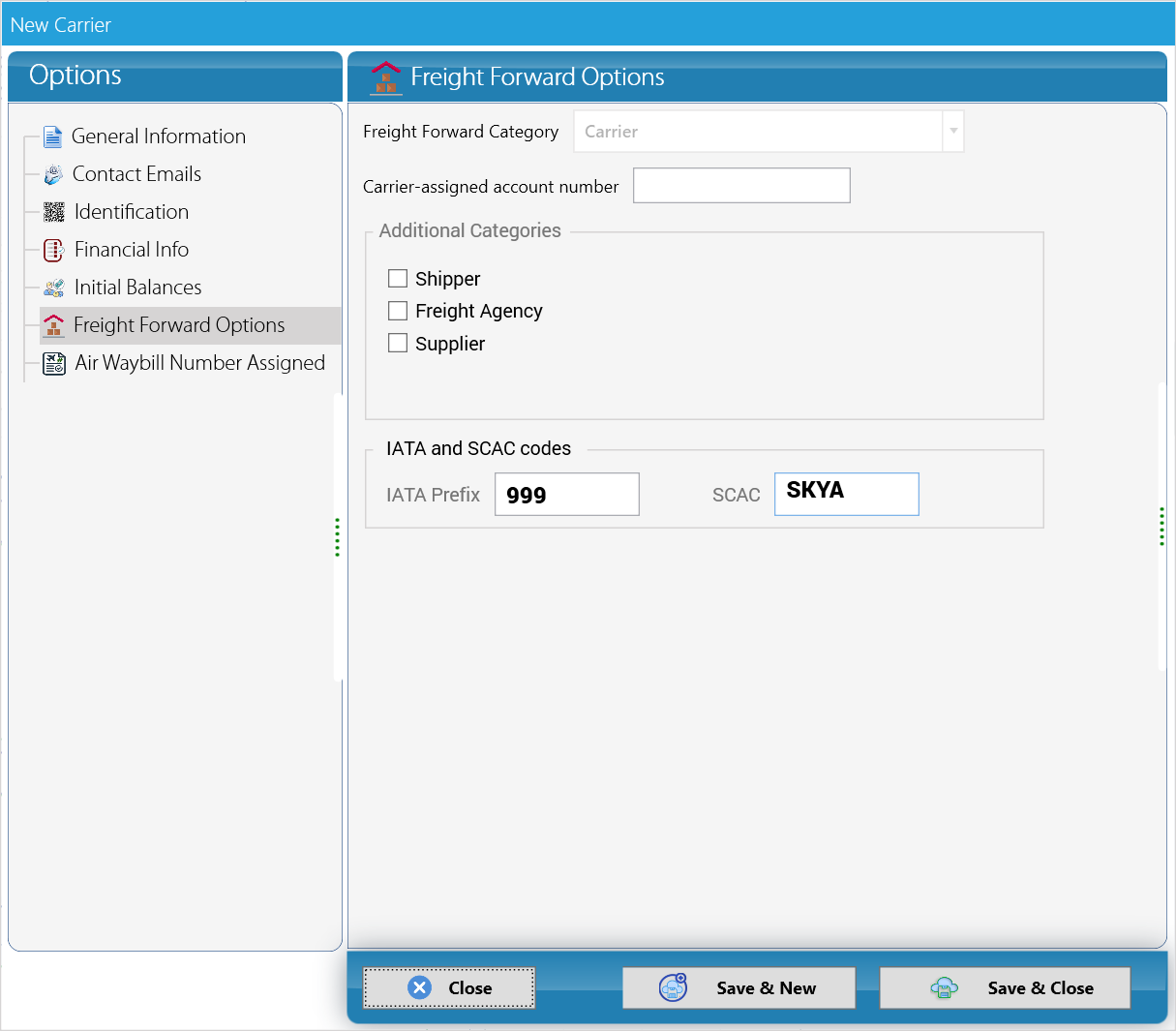1176x1031 pixels.
Task: Click the Freight Forward Options header icon
Action: click(386, 77)
